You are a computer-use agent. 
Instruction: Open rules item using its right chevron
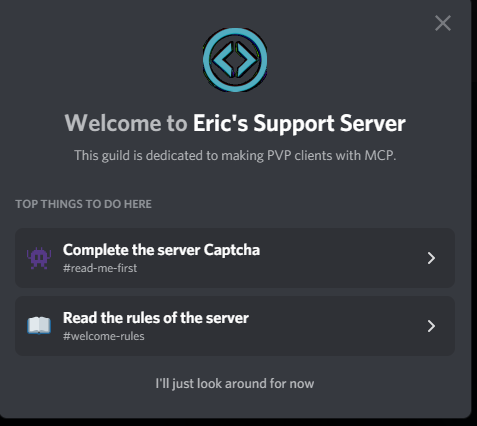(431, 326)
